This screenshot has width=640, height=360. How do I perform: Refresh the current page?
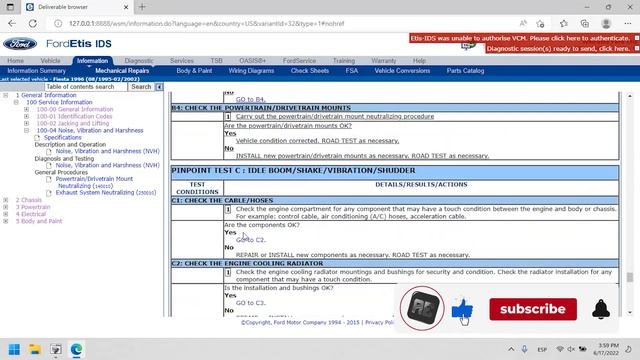(33, 24)
